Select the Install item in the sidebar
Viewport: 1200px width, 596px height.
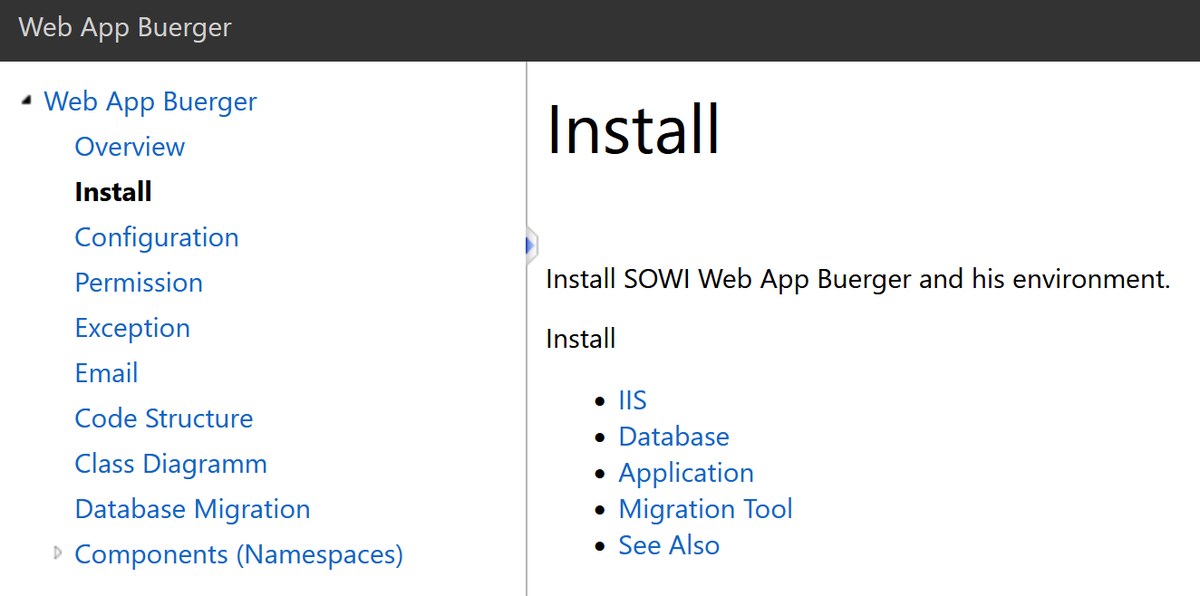113,191
